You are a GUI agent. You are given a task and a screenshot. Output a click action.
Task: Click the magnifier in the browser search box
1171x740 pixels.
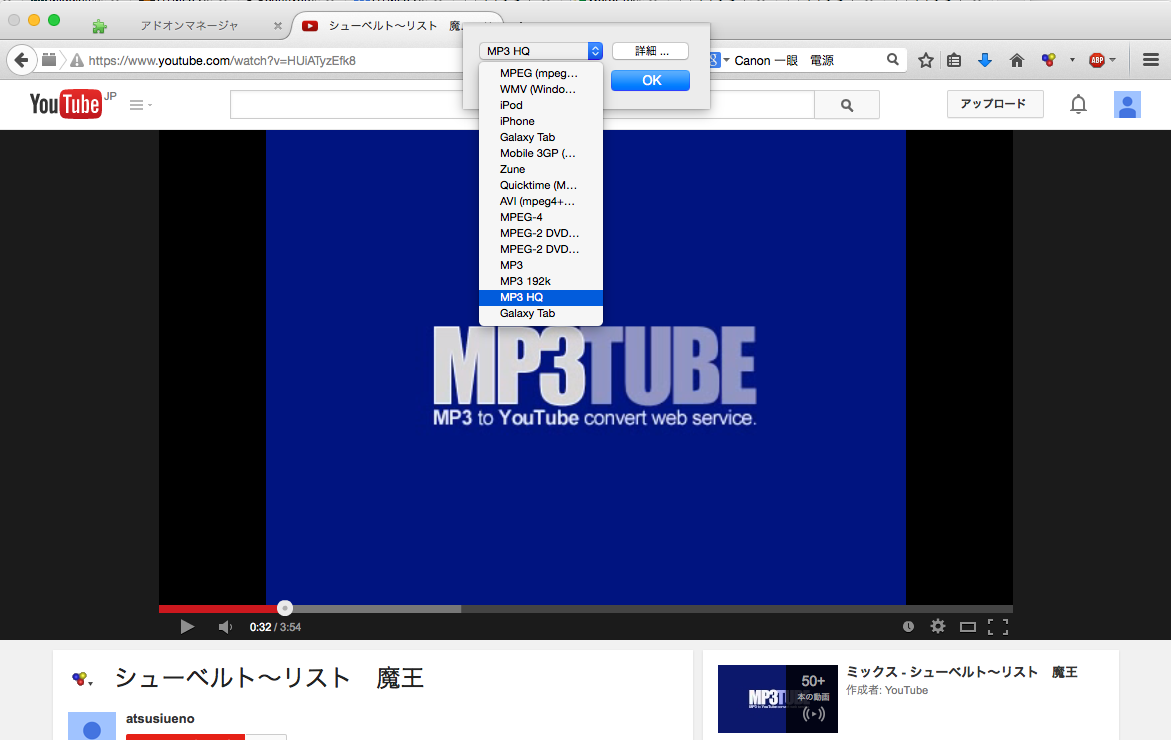892,60
